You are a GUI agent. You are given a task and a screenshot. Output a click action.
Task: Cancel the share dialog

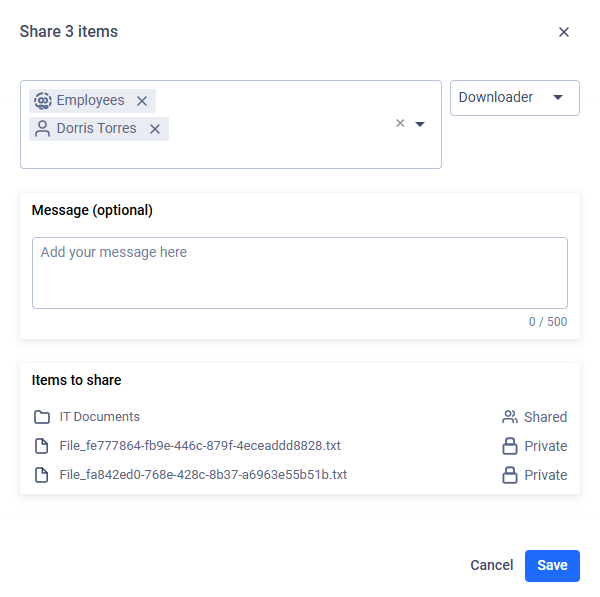(492, 565)
